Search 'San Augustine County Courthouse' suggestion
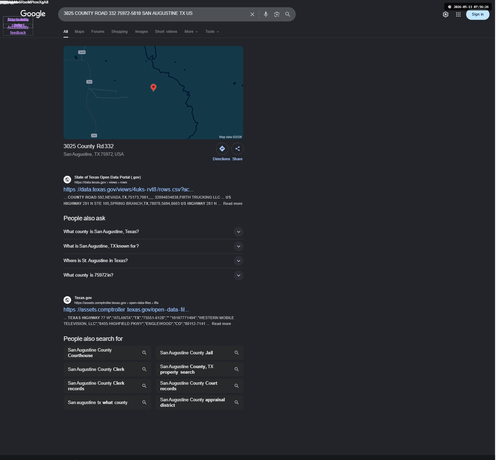Viewport: 500px width, 460px height. [x=107, y=353]
